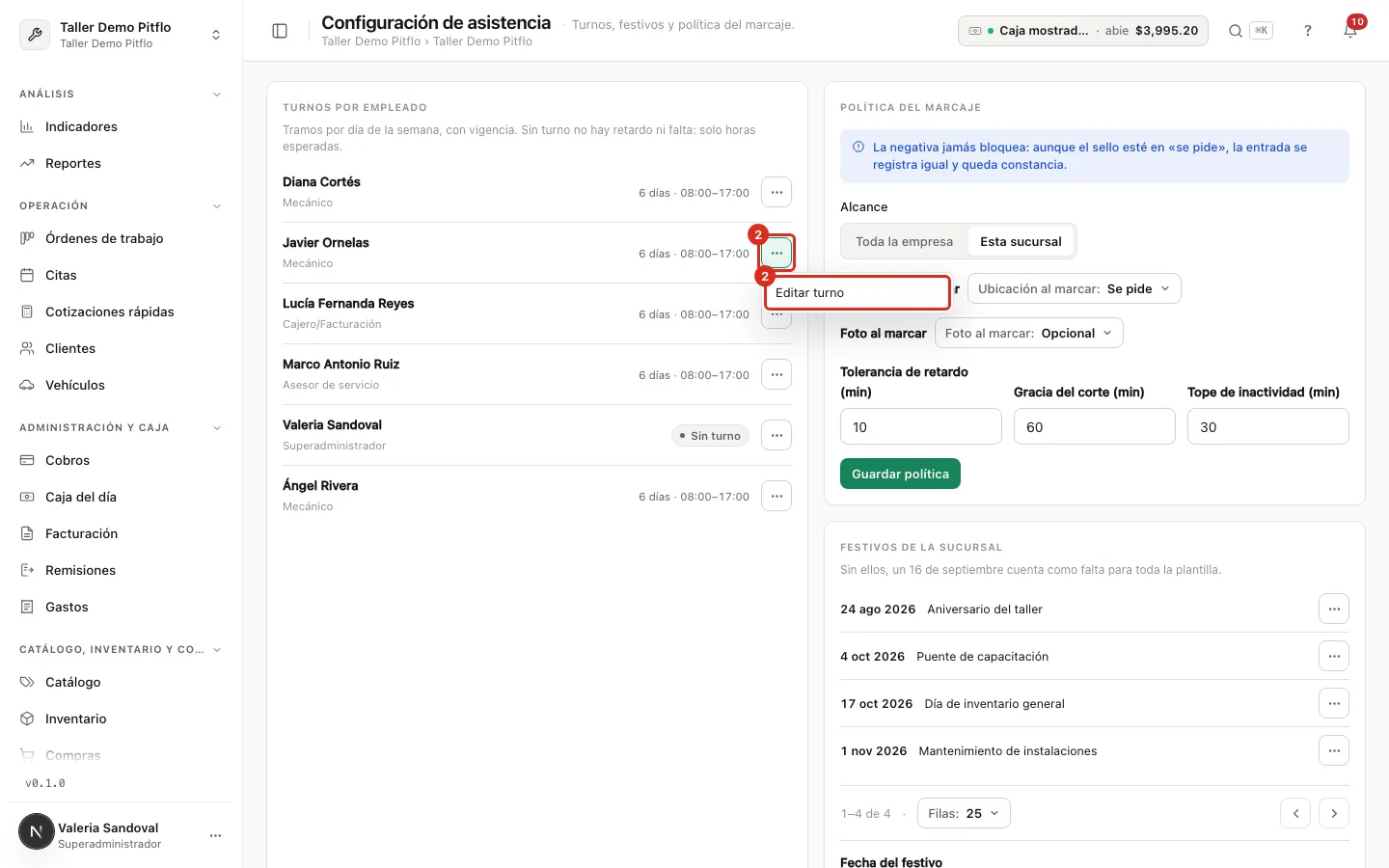Collapse the Análisis sidebar section
The image size is (1389, 868).
tap(217, 94)
